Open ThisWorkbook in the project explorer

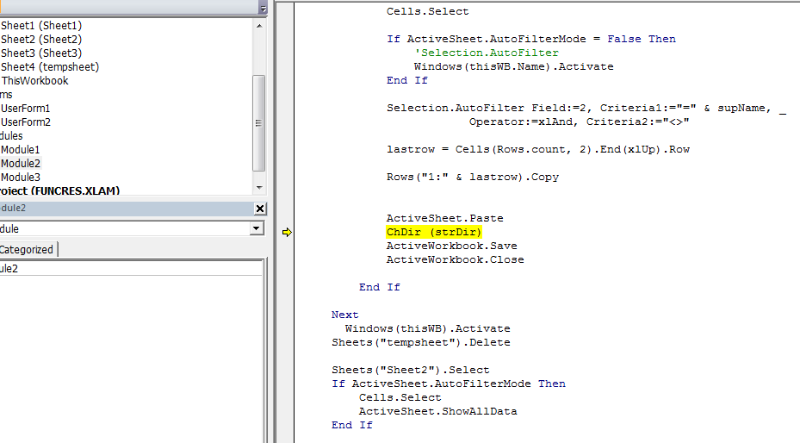pos(35,80)
